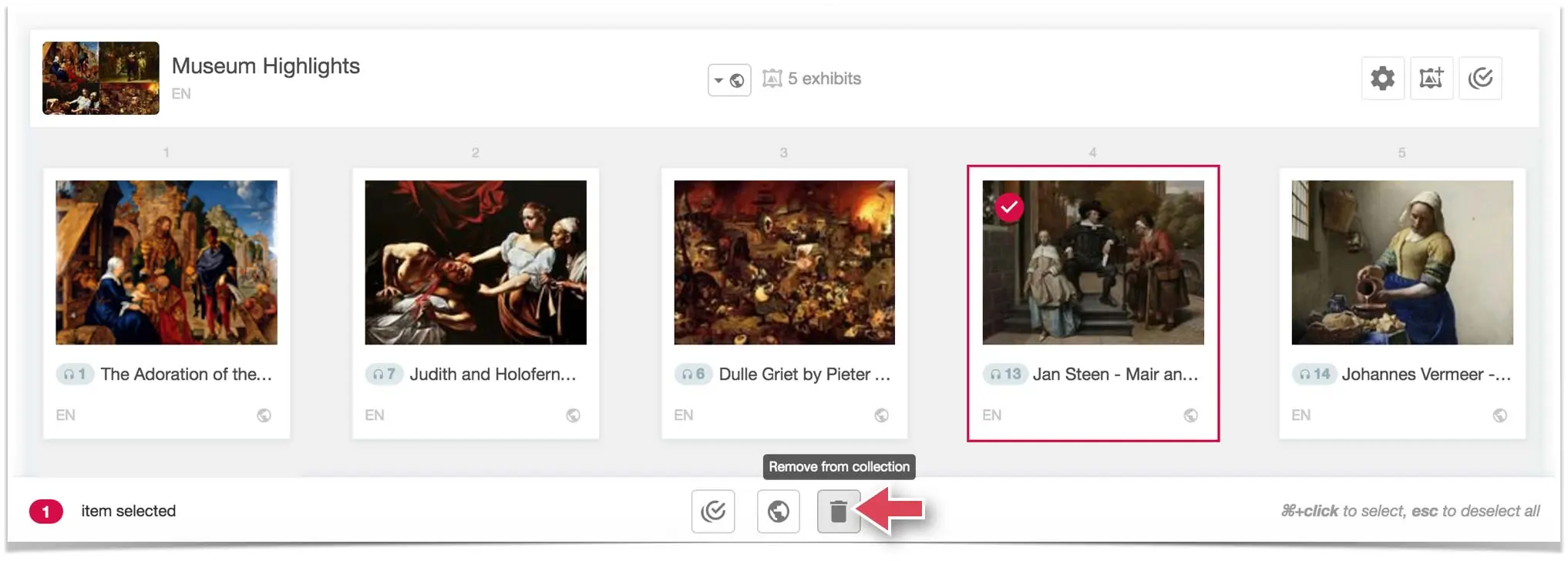Image resolution: width=1568 pixels, height=561 pixels.
Task: Open the publish status dropdown in header
Action: (728, 80)
